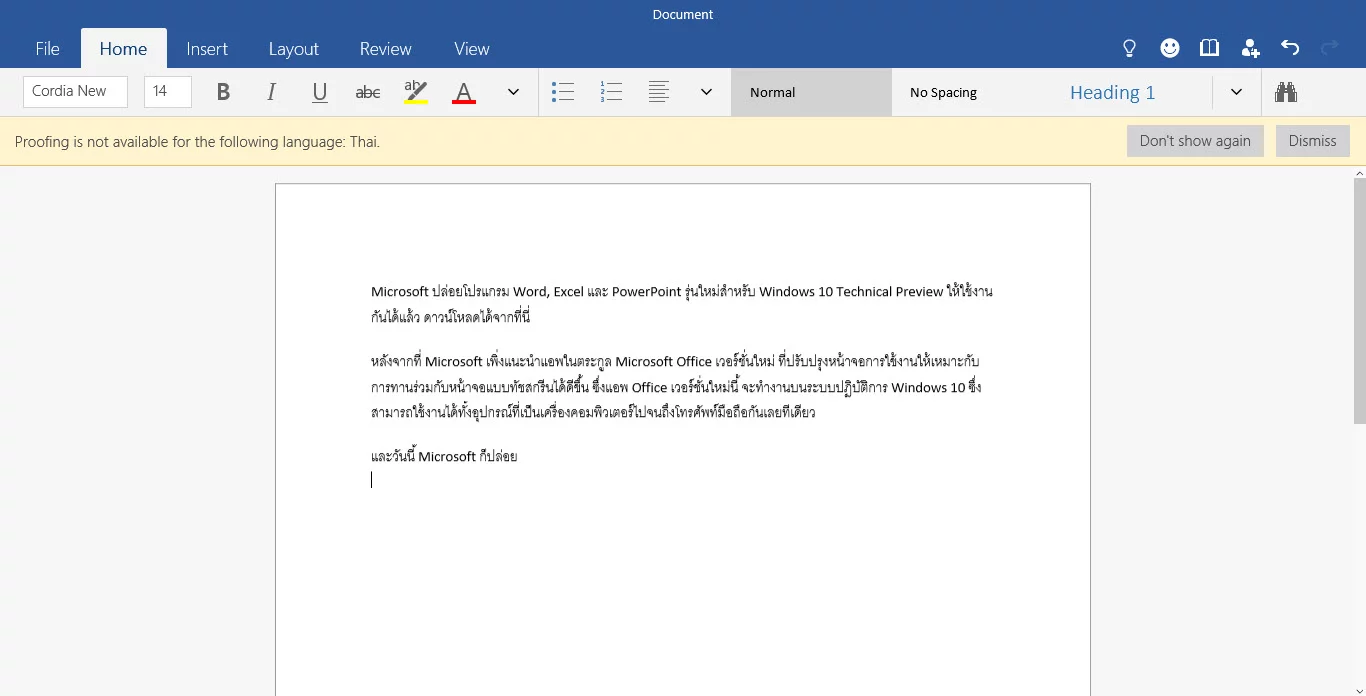
Task: Open Tell Me lightbulb
Action: click(1130, 48)
